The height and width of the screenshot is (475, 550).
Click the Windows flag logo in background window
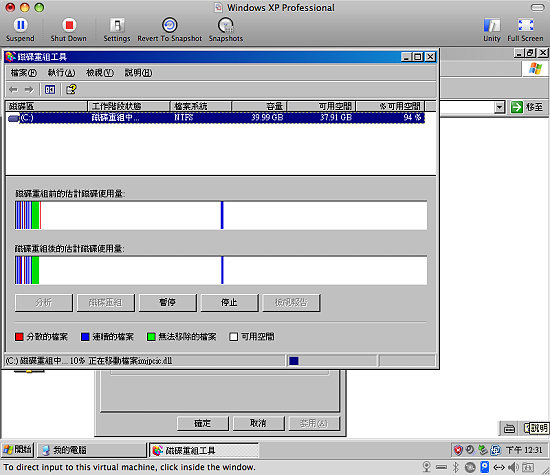(535, 68)
